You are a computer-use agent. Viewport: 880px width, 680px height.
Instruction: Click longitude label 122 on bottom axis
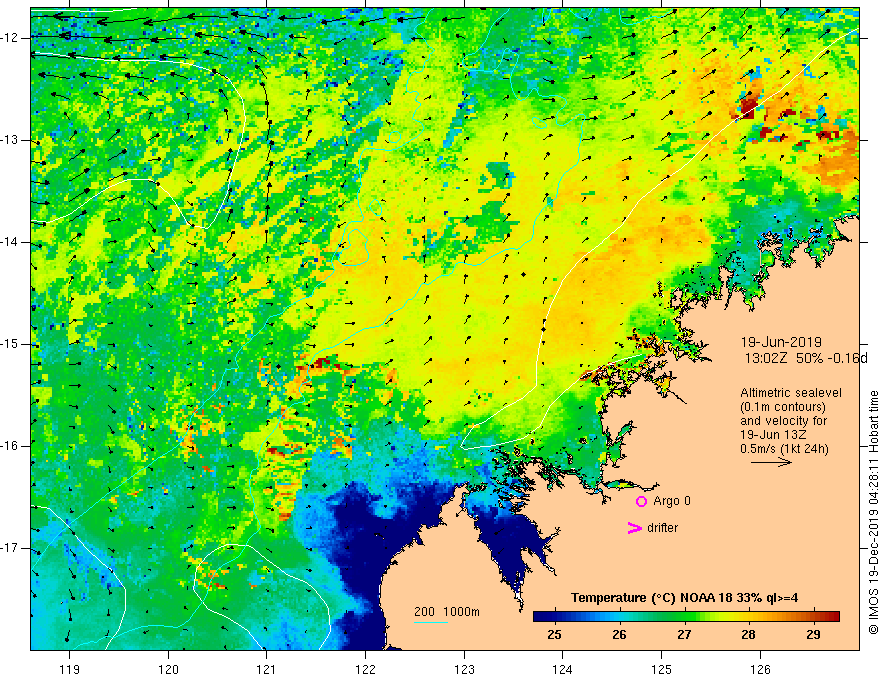click(365, 669)
